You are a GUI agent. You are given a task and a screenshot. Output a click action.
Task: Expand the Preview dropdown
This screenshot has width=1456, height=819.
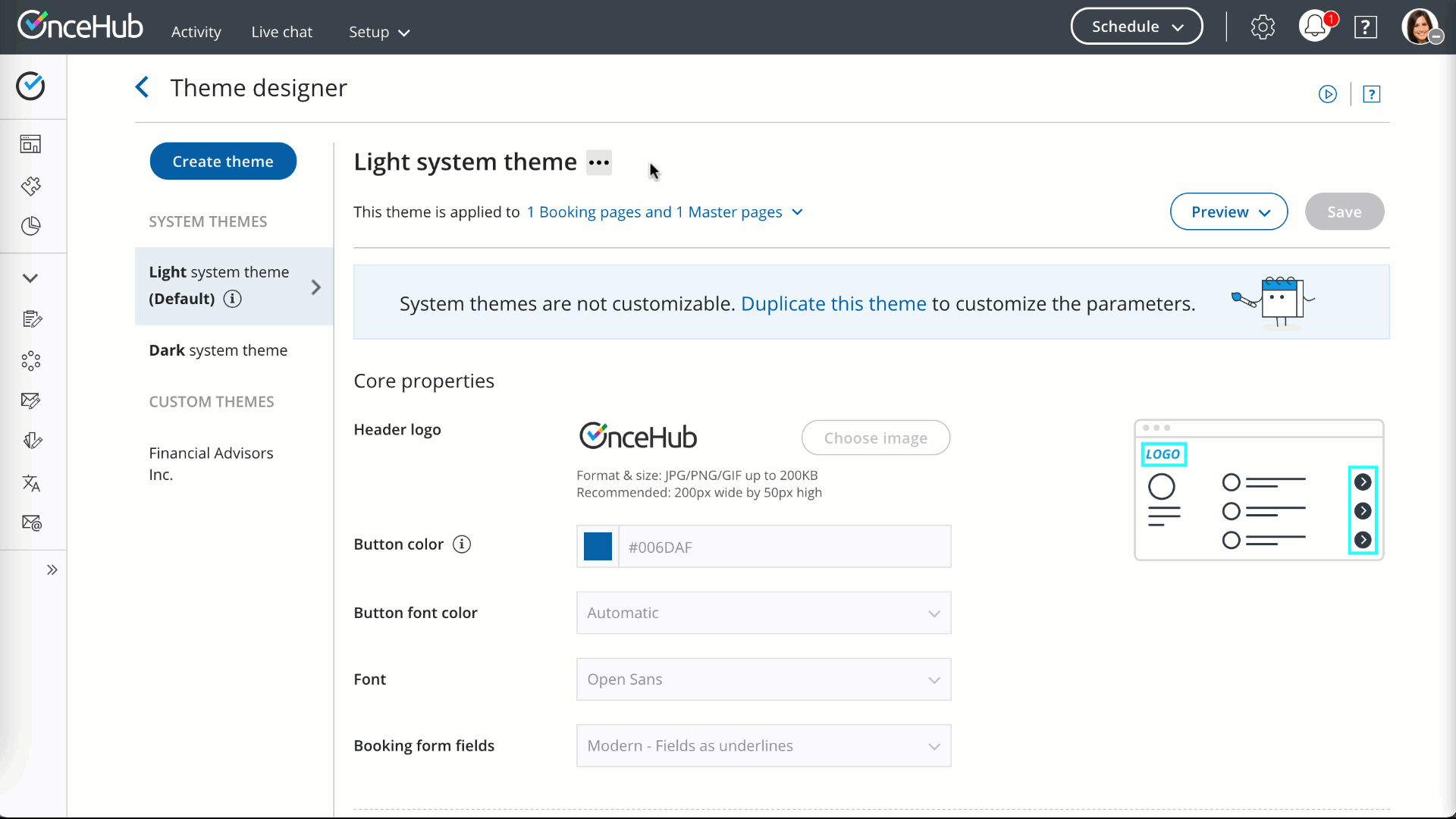[1228, 212]
